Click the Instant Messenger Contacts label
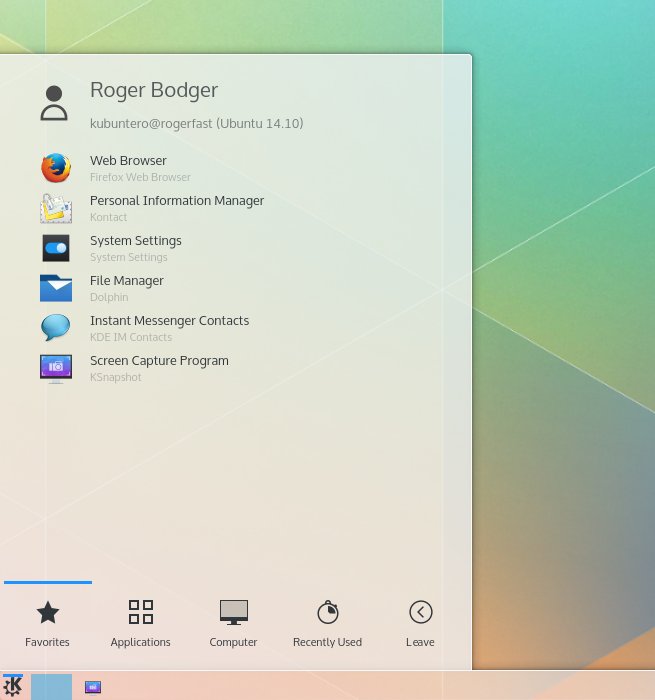 tap(169, 320)
